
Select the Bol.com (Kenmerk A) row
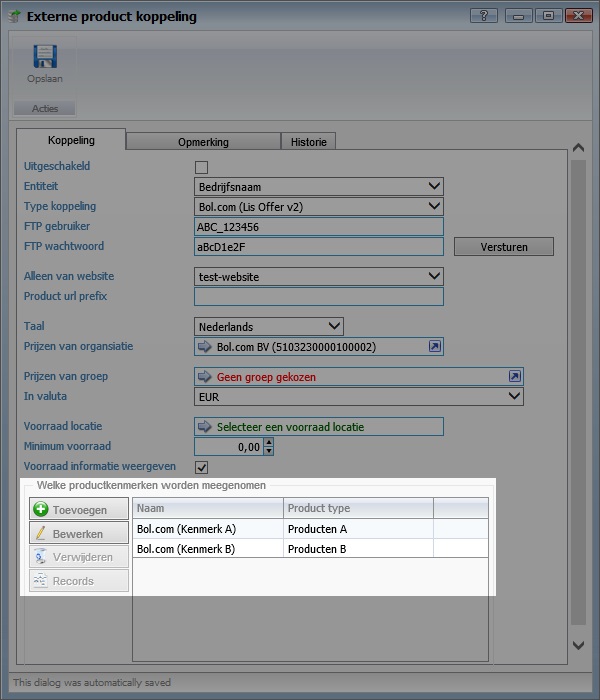(208, 529)
